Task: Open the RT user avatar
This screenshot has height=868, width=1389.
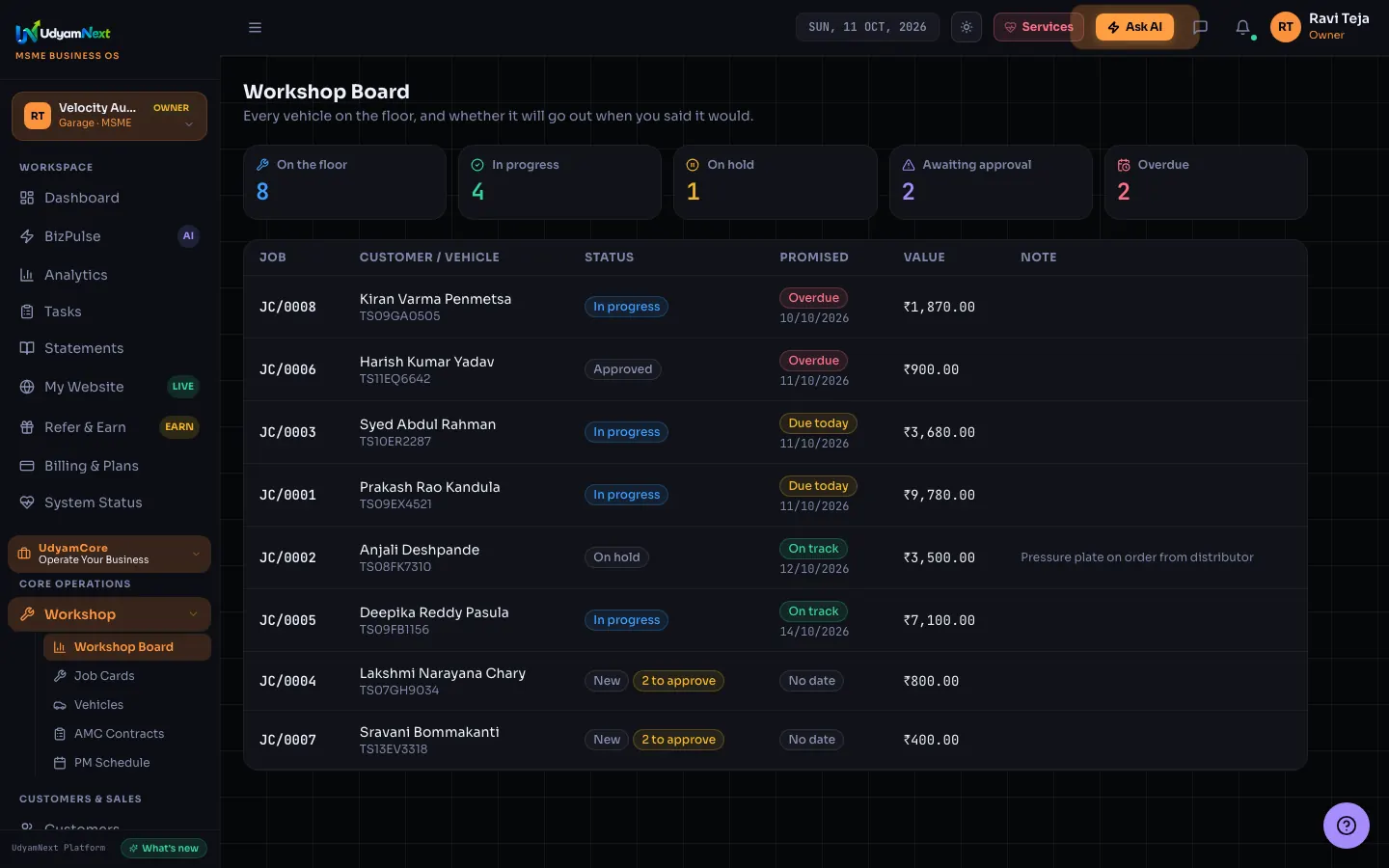Action: [x=1286, y=27]
